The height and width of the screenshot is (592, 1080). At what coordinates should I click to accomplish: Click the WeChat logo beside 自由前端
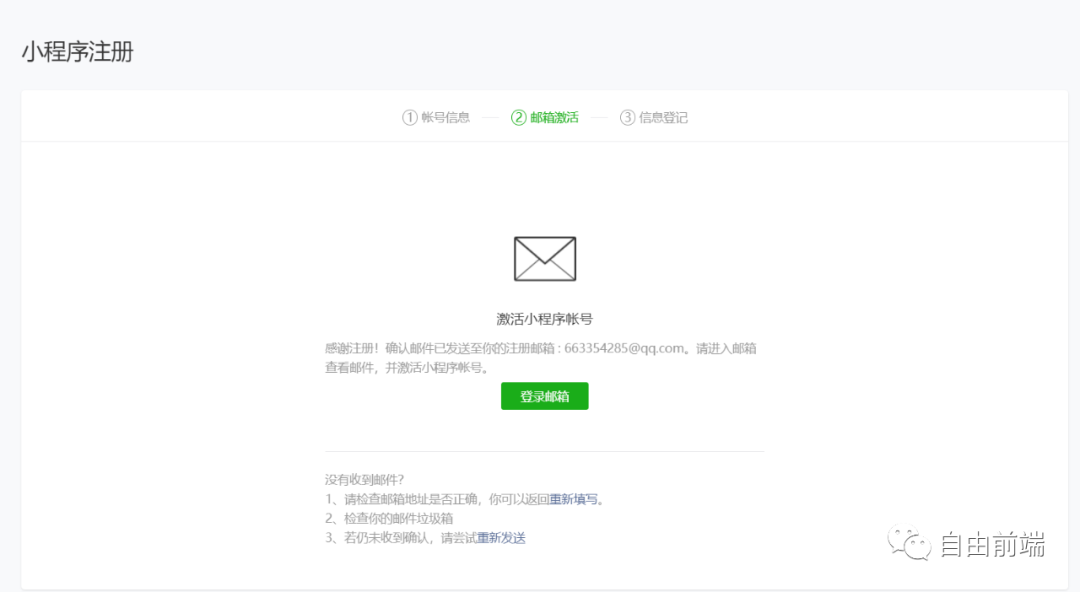coord(908,543)
